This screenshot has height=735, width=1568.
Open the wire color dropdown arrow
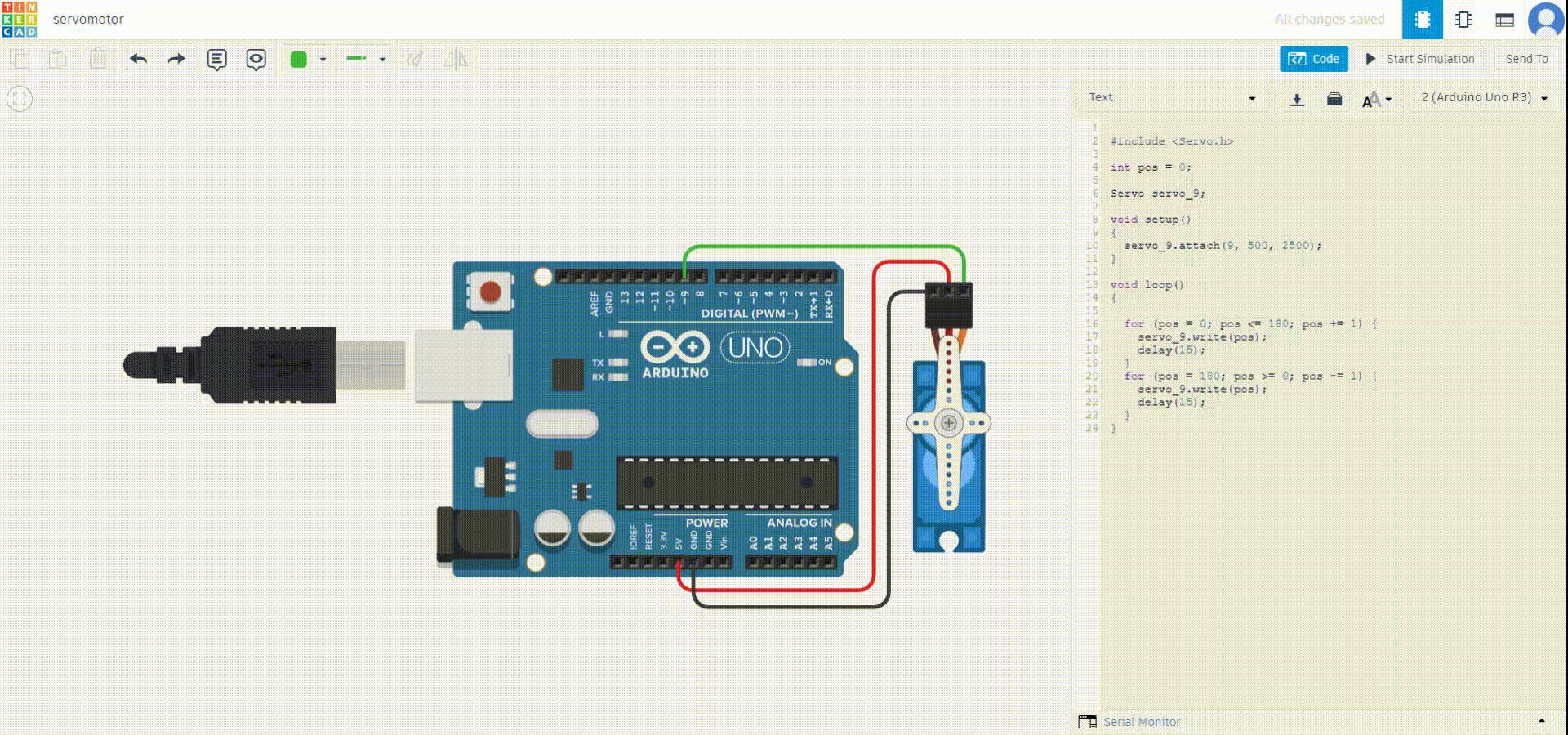(323, 60)
